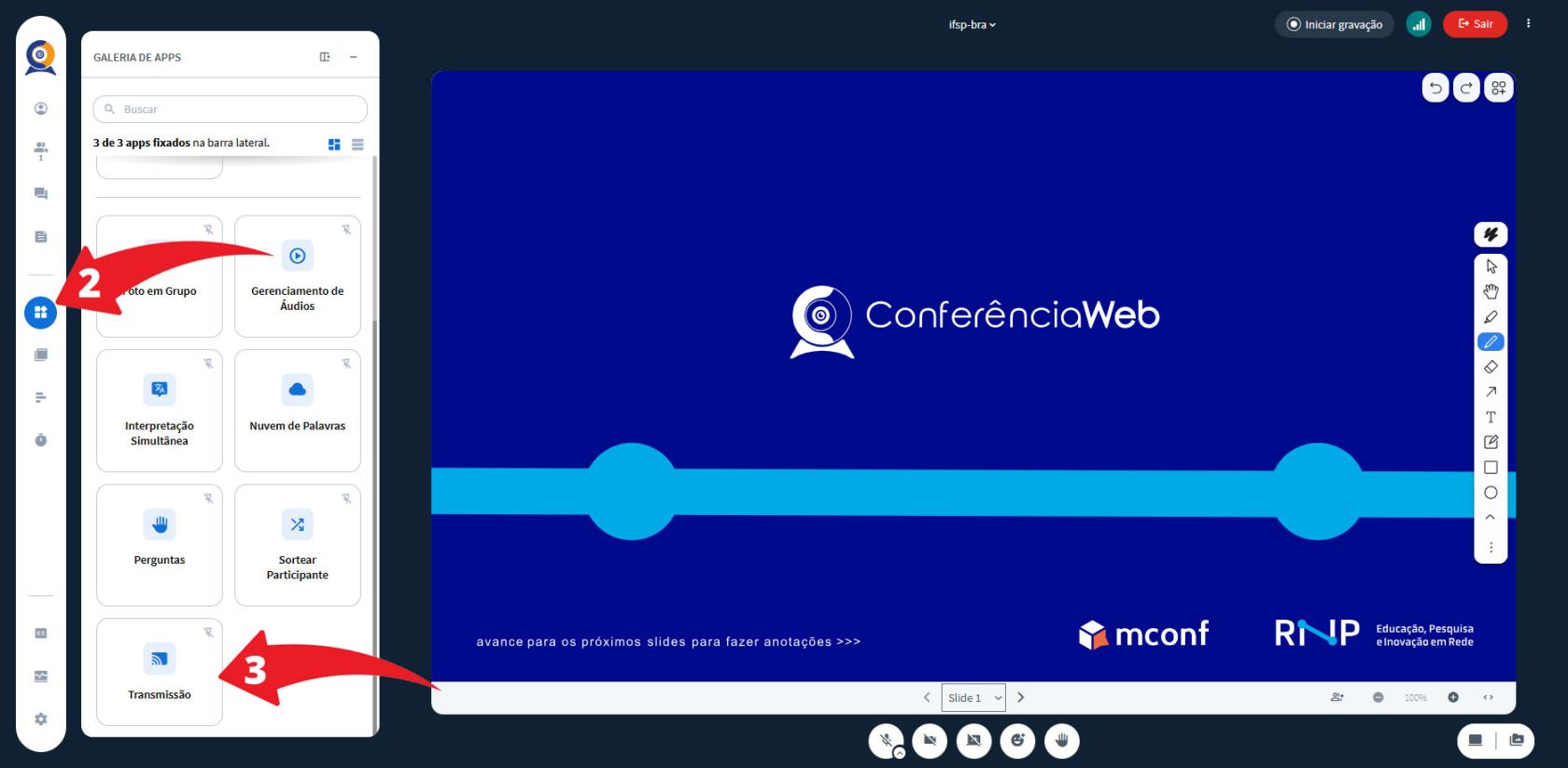Screen dimensions: 1568x768
Task: Open the three-dot options menu at top right
Action: tap(1528, 23)
